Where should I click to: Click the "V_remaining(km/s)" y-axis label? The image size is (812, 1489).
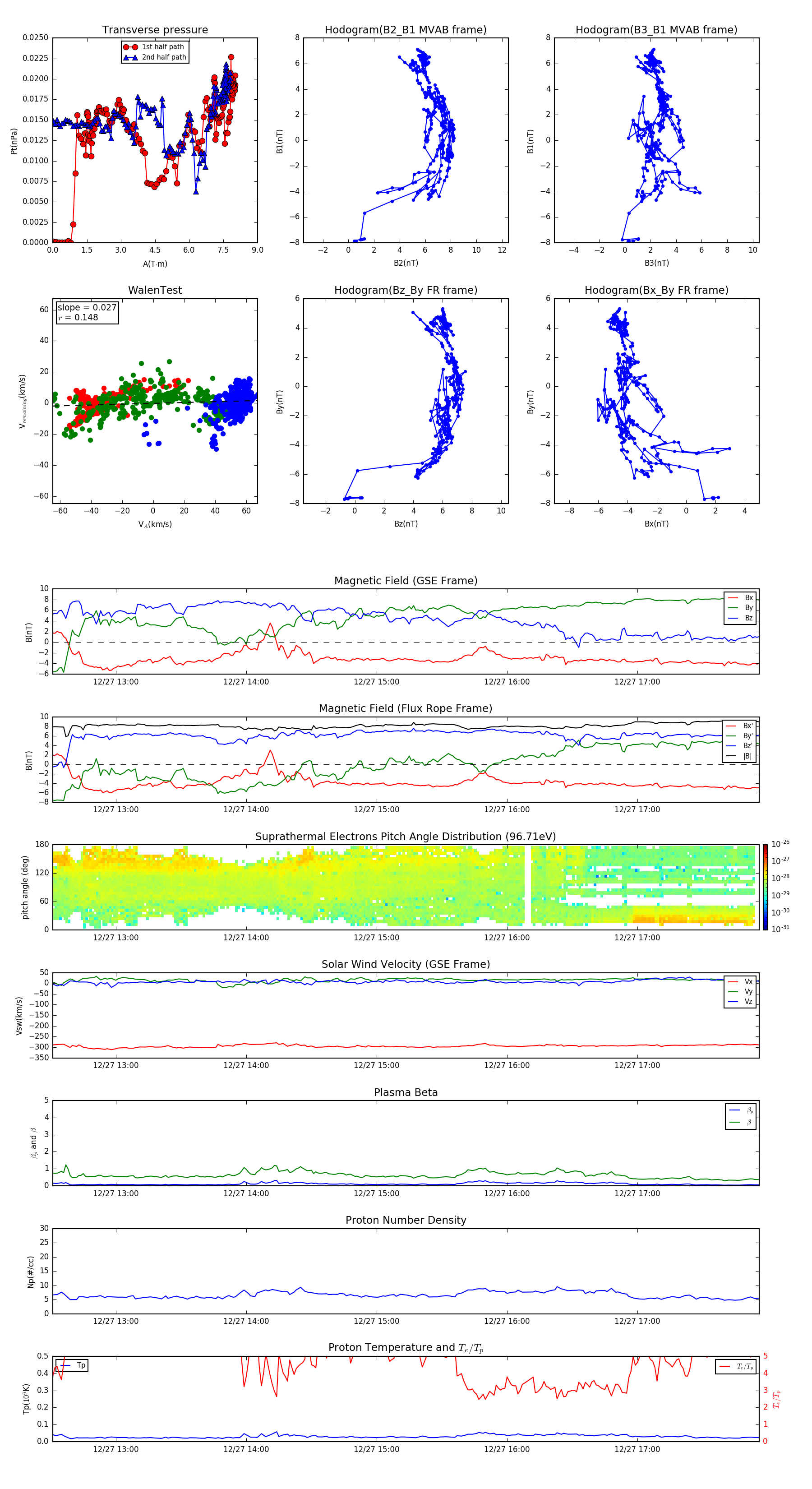(22, 401)
